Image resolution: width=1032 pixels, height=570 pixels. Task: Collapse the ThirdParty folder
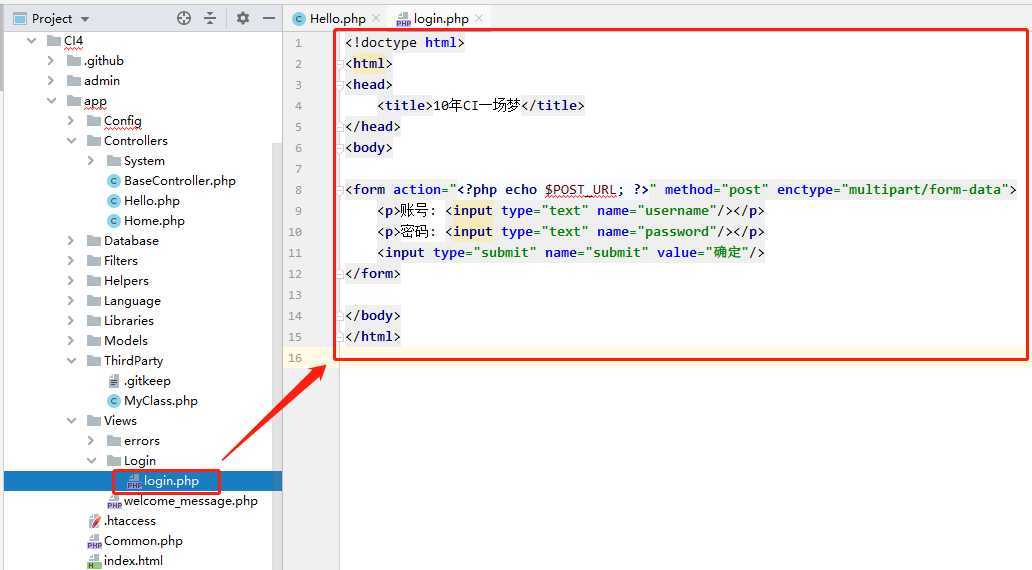coord(71,361)
